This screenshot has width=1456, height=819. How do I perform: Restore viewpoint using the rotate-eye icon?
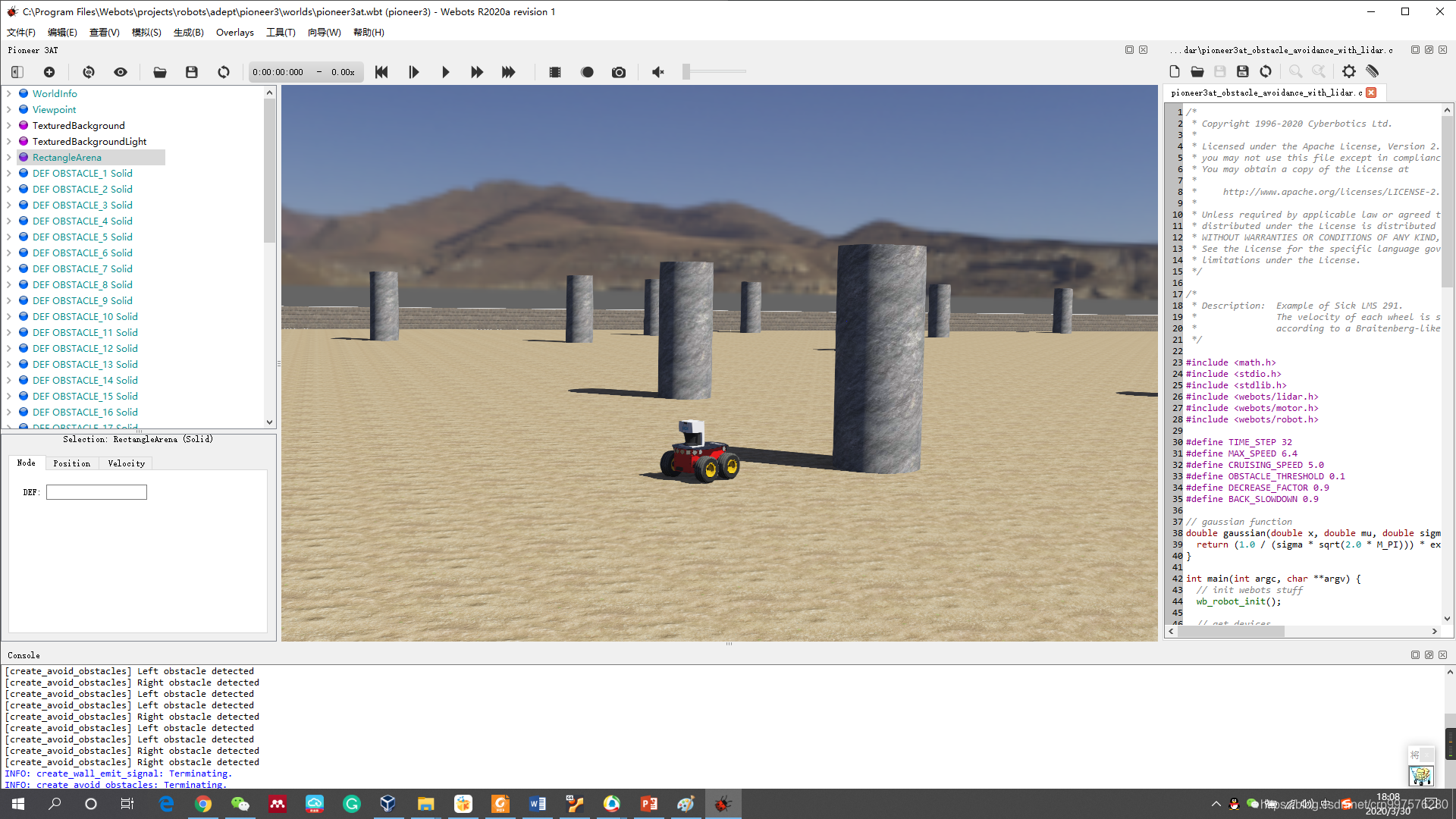tap(89, 72)
